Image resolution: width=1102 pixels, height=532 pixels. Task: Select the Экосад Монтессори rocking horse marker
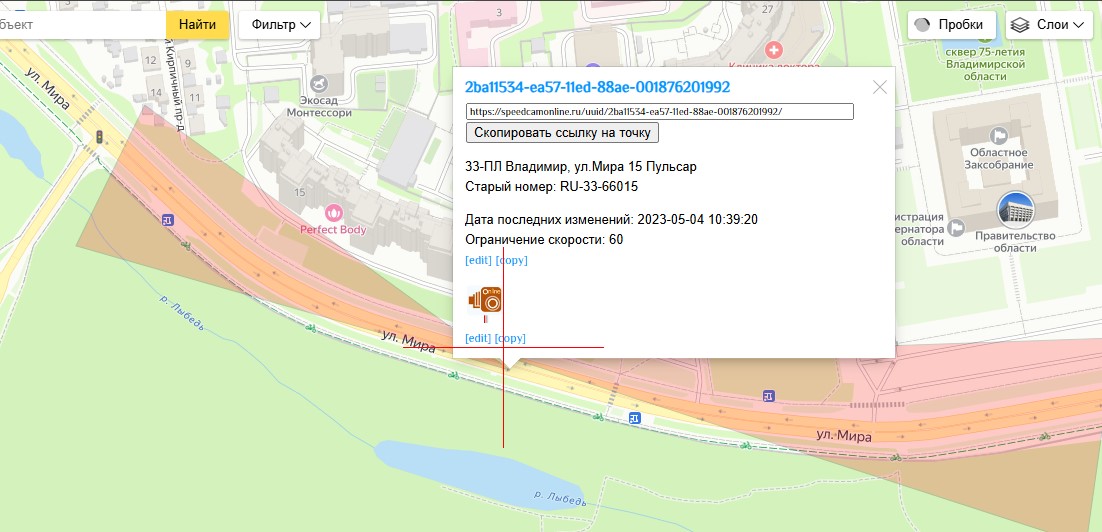[320, 83]
